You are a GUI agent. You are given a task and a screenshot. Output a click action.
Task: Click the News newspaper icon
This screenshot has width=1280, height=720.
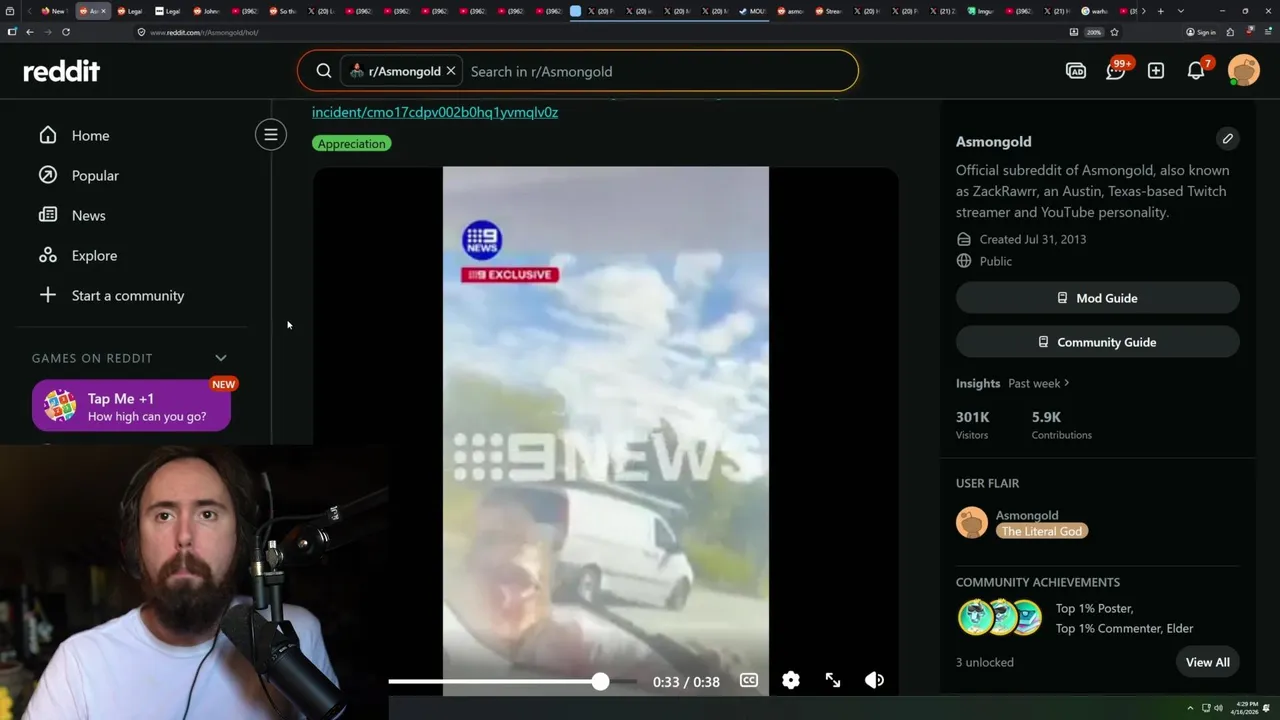[48, 215]
